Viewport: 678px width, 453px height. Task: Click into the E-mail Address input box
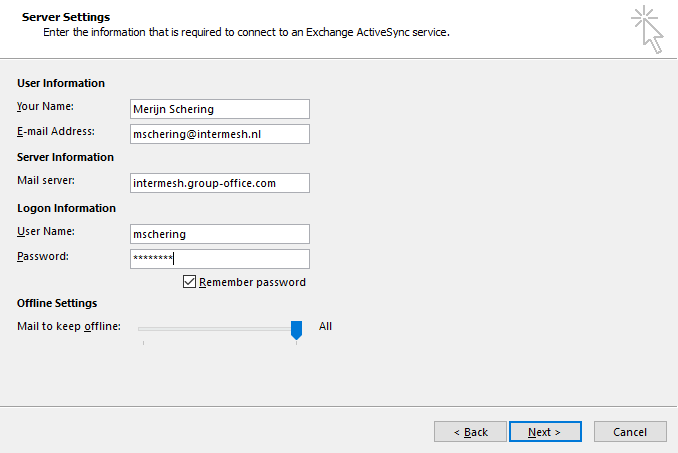coord(220,134)
